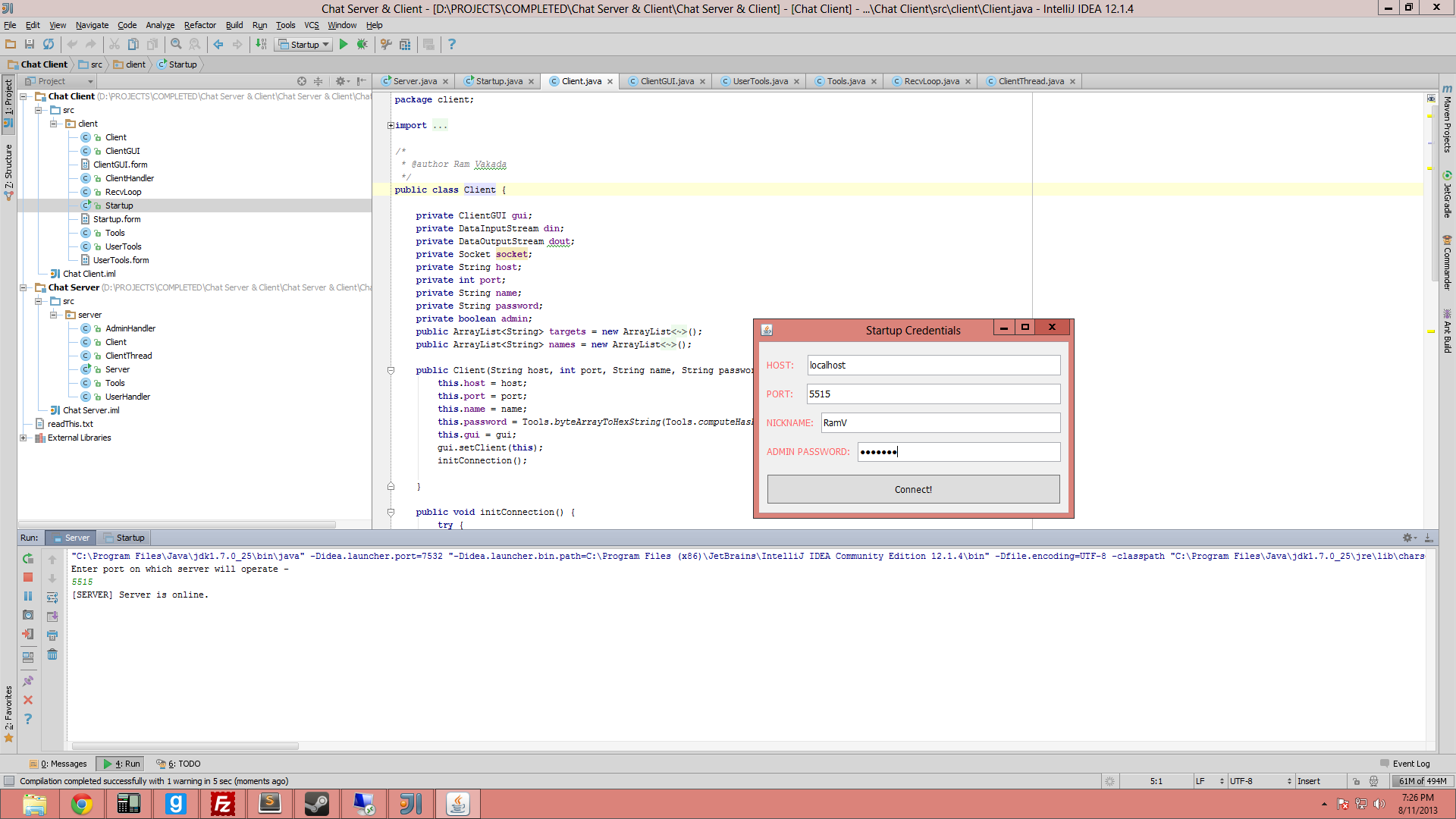
Task: Toggle soft wraps in the console
Action: [52, 598]
